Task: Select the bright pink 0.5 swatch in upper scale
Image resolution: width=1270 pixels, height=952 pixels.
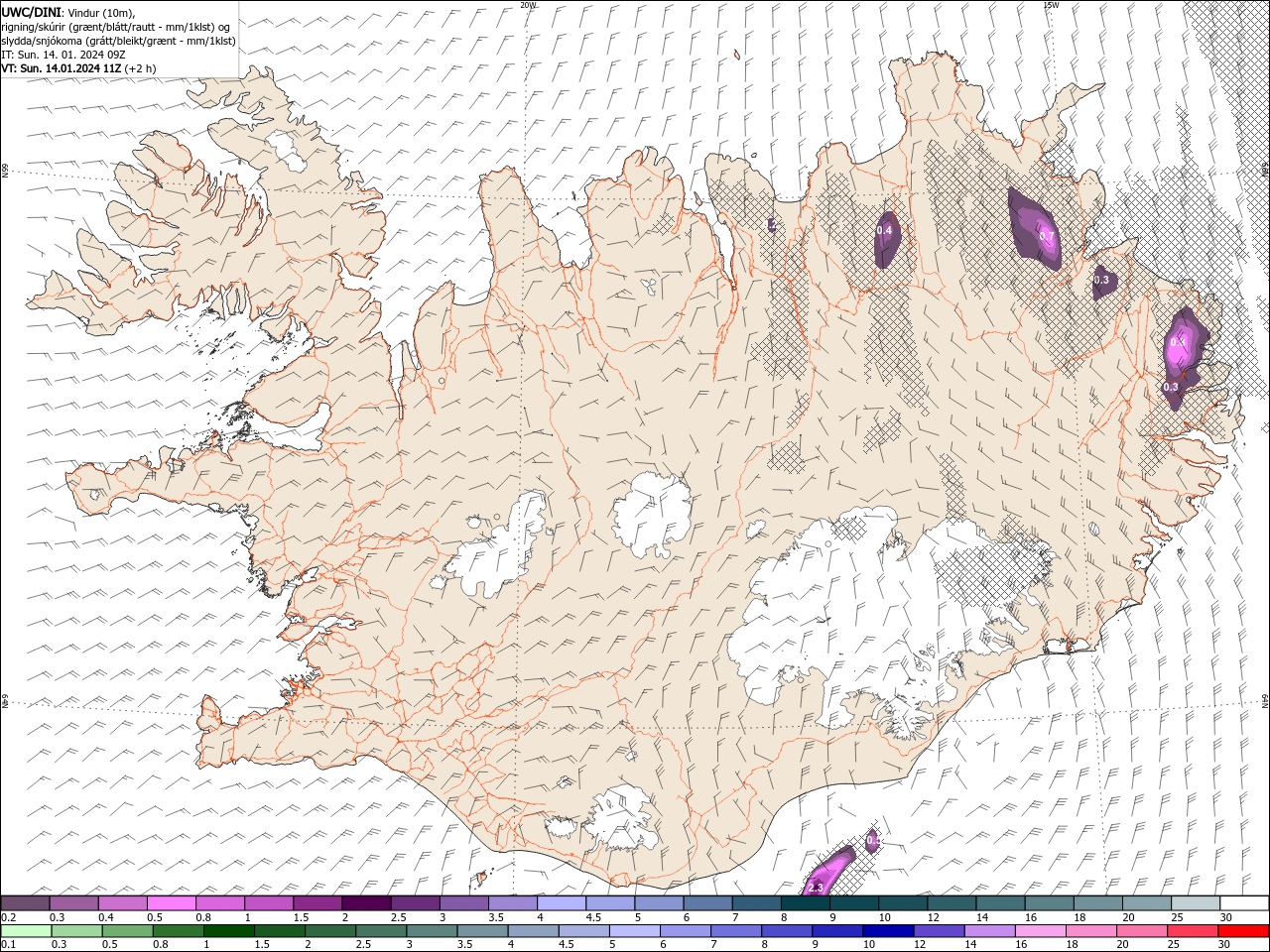Action: click(171, 903)
